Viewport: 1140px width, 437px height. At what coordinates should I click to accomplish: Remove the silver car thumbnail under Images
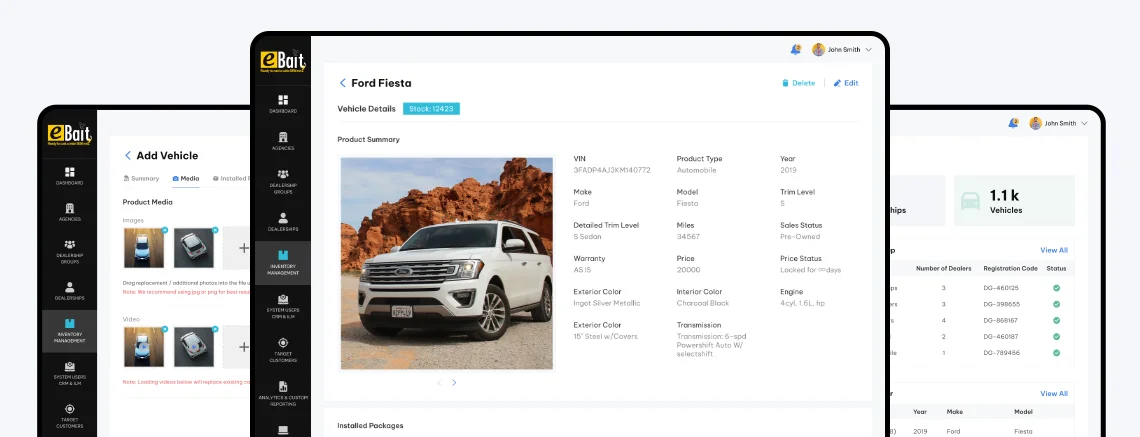pyautogui.click(x=215, y=230)
